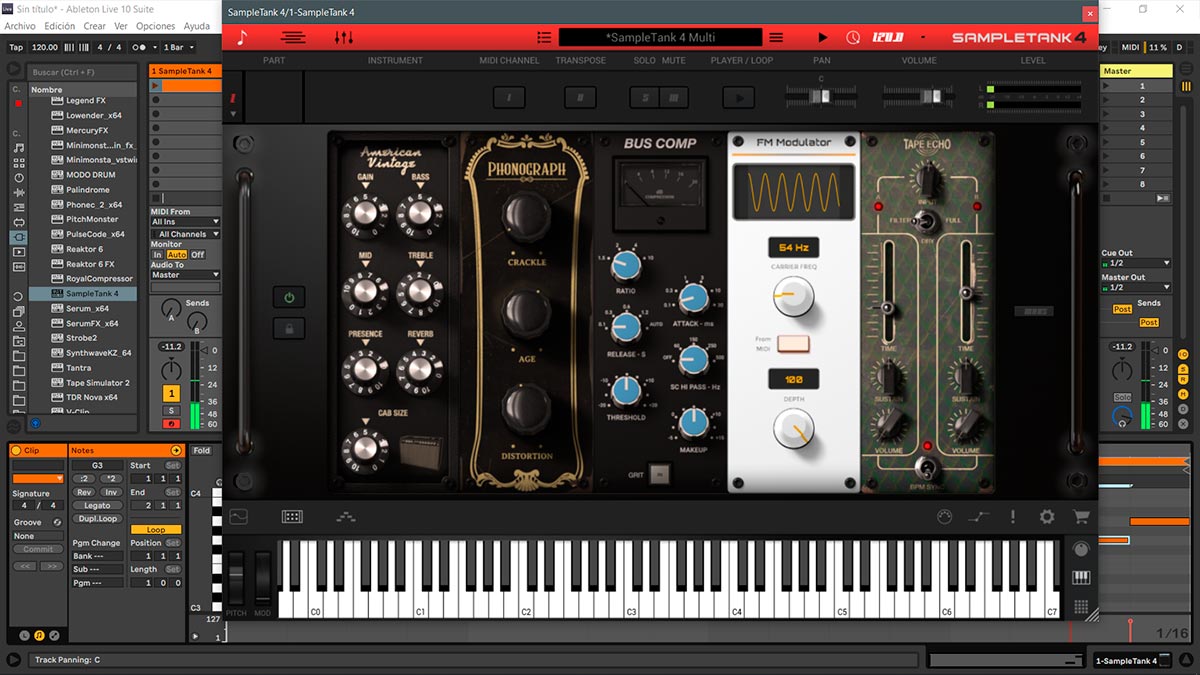Toggle the From MIDI button on FM Modulator
Viewport: 1200px width, 675px height.
[x=792, y=346]
